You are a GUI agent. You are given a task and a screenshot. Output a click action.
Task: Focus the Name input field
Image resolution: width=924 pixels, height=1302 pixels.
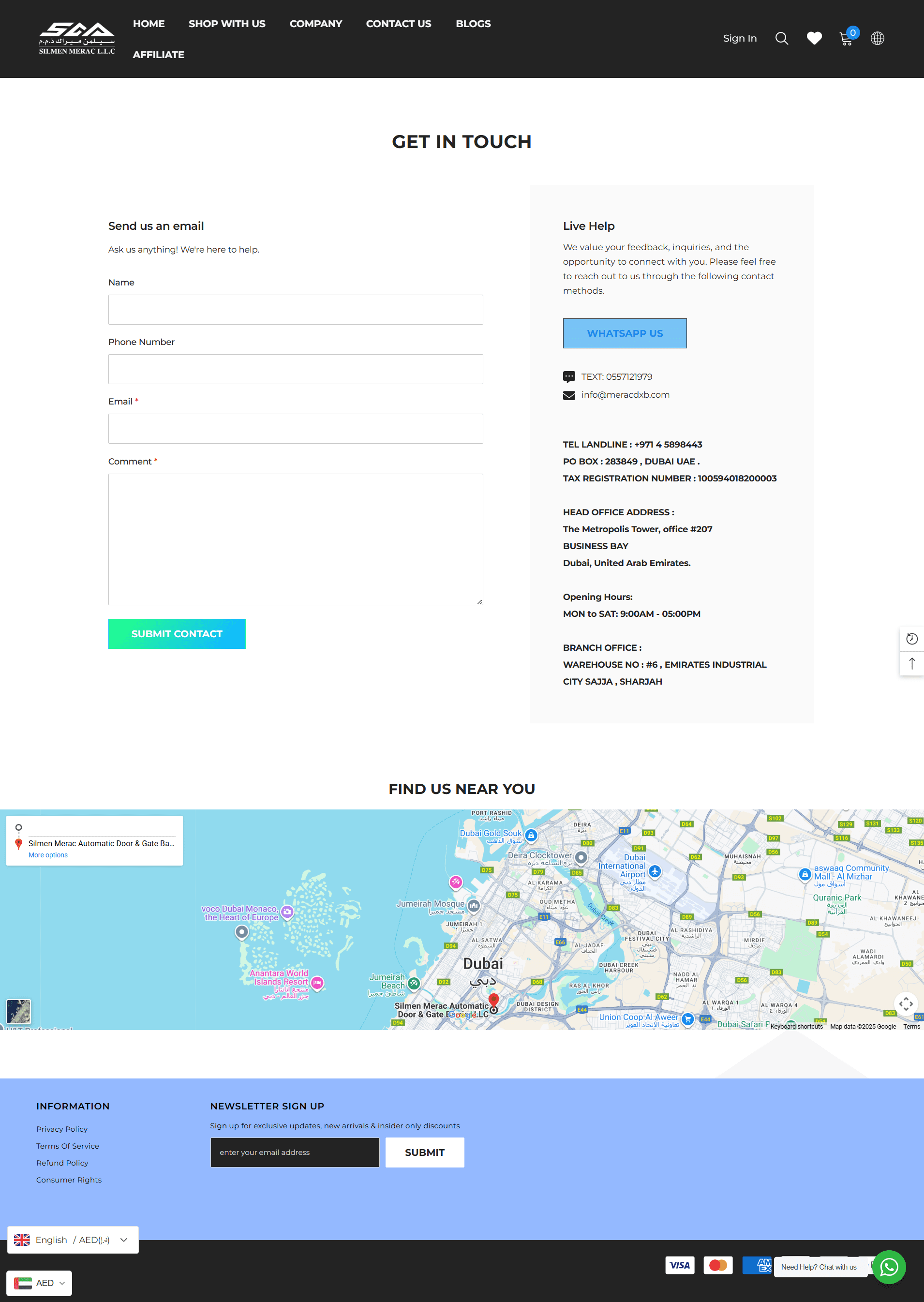[x=296, y=310]
